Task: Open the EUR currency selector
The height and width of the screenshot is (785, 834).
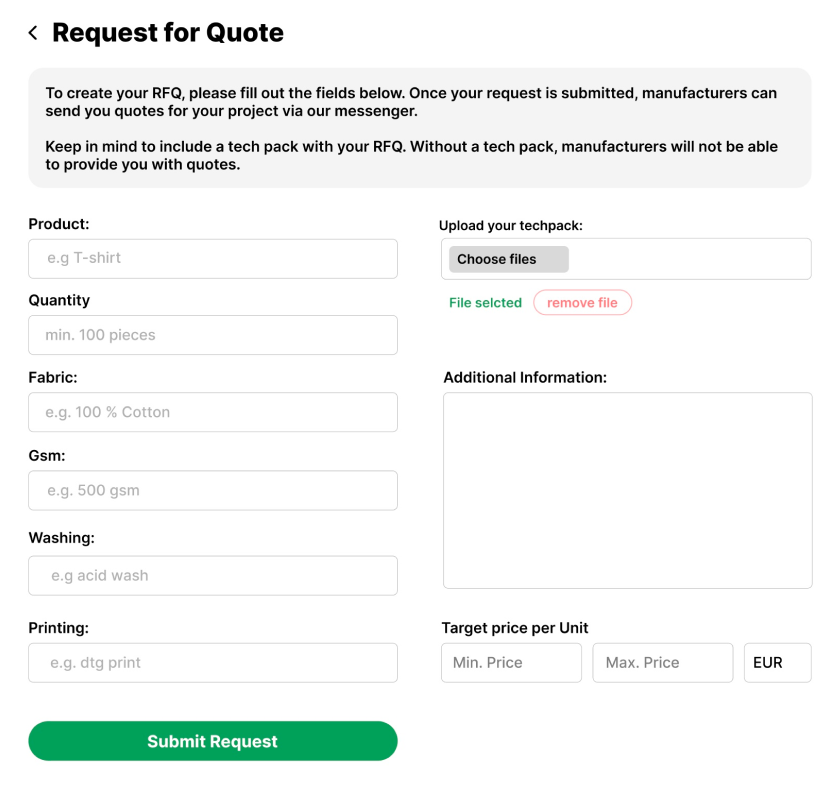Action: point(778,663)
